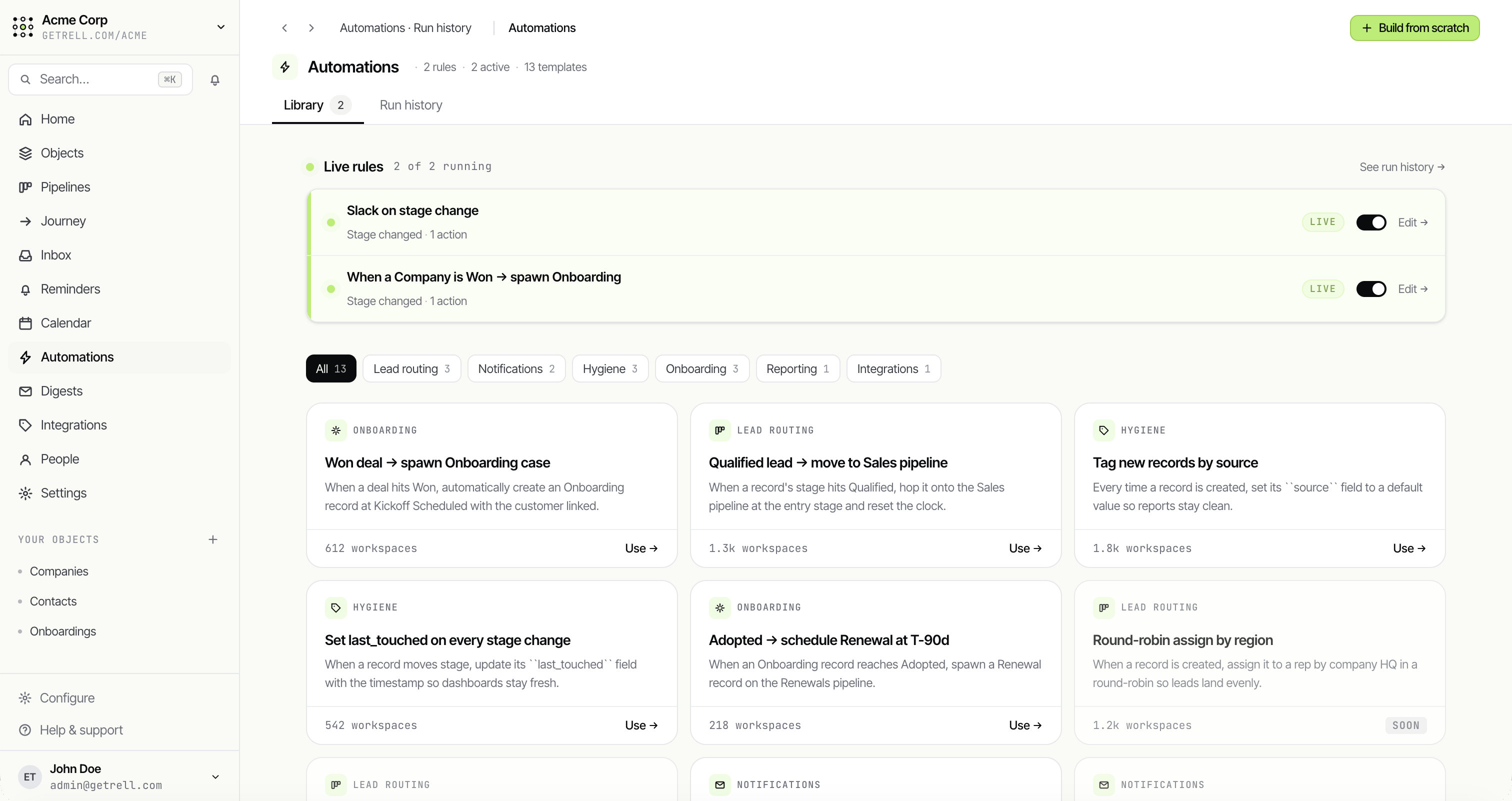Click the LIVE badge on Slack rule
The image size is (1512, 801).
click(x=1322, y=222)
